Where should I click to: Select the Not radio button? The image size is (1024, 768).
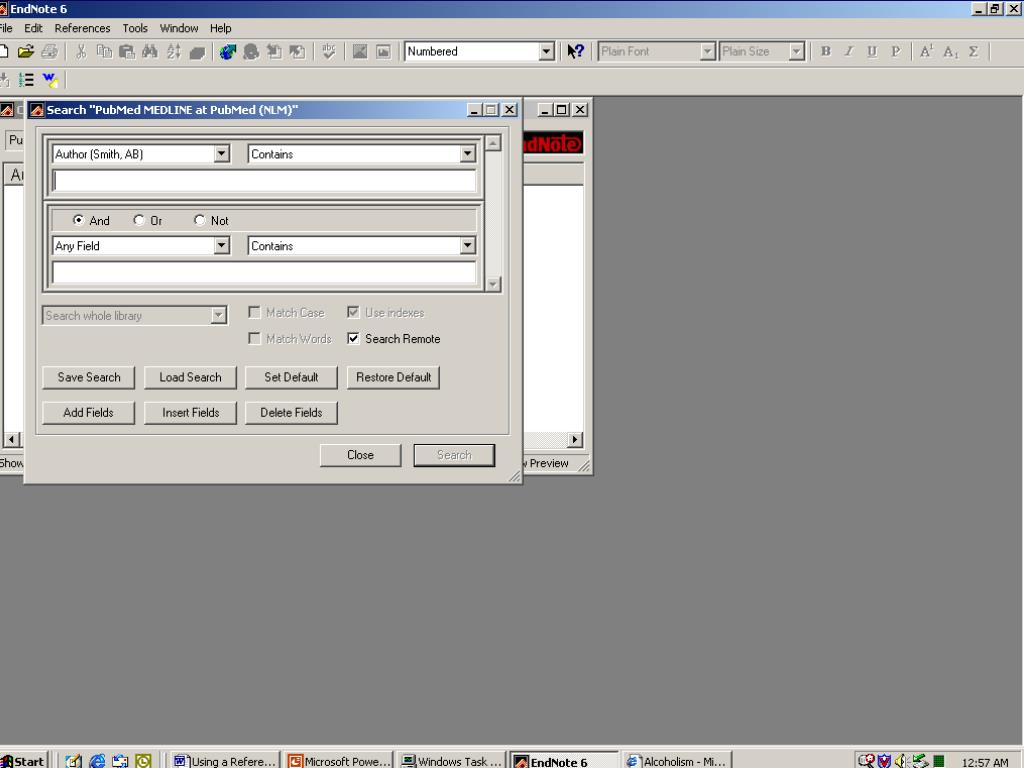[x=199, y=220]
